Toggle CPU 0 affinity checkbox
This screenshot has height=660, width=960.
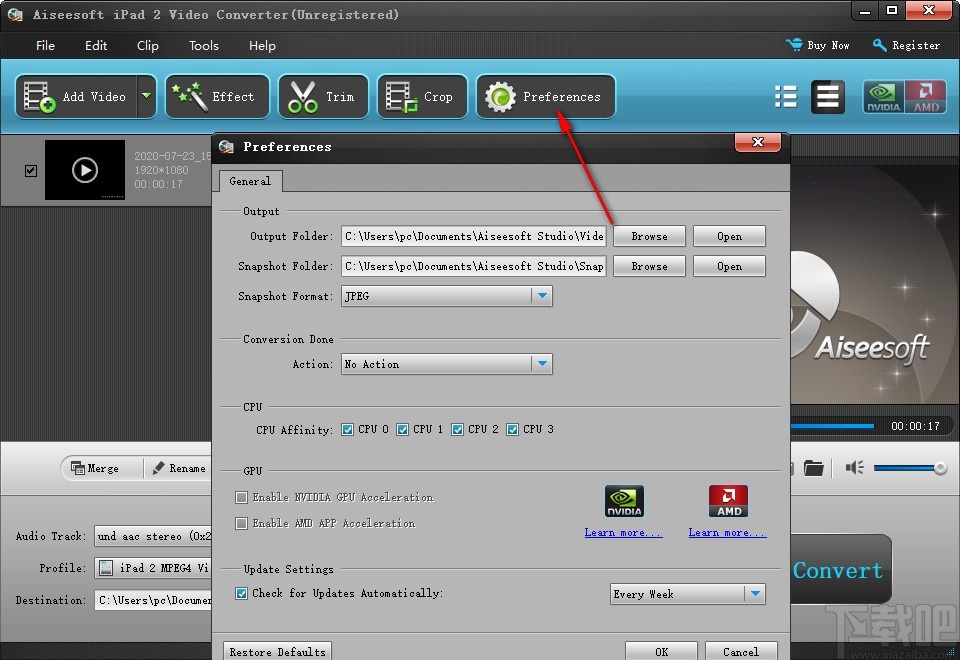pos(347,430)
